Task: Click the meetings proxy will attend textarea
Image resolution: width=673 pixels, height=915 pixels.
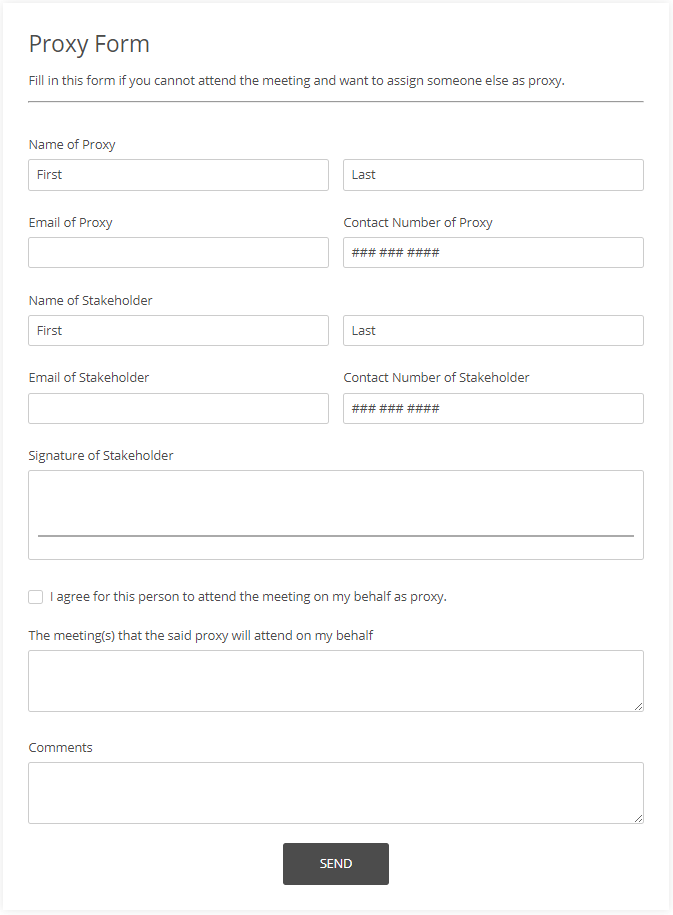Action: 335,681
